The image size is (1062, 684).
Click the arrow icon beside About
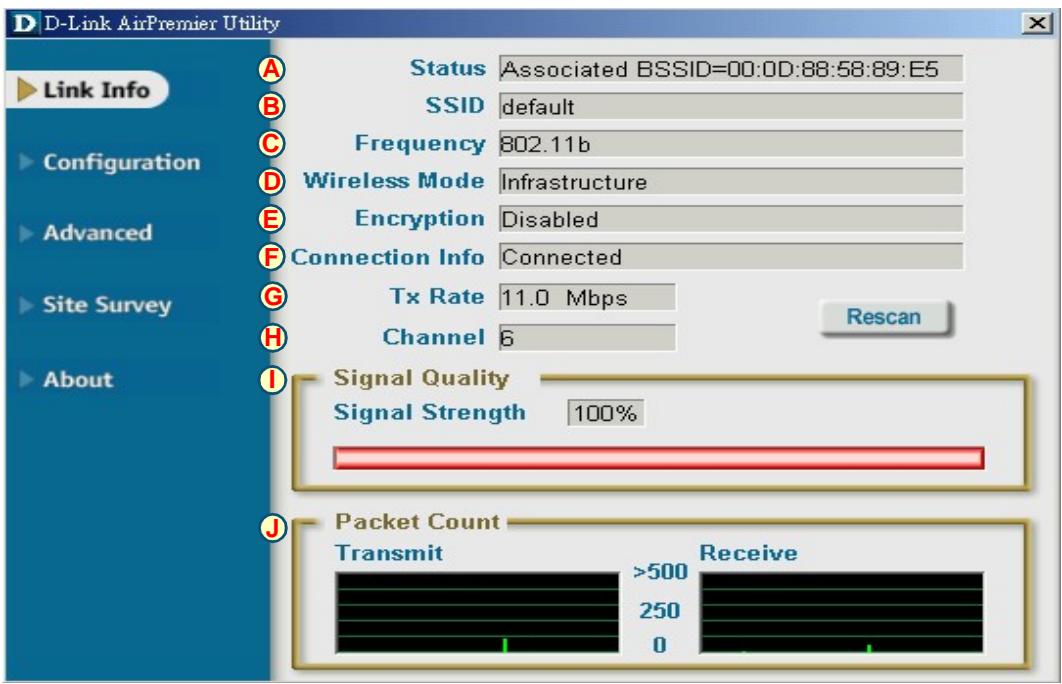[x=26, y=379]
